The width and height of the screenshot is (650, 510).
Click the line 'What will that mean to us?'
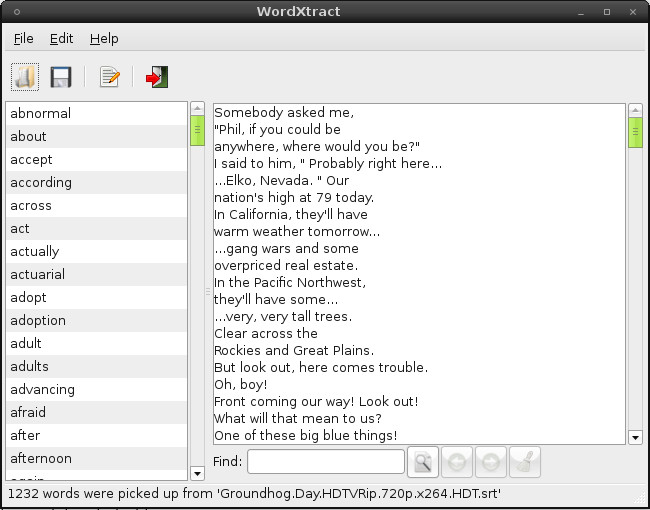click(x=298, y=418)
